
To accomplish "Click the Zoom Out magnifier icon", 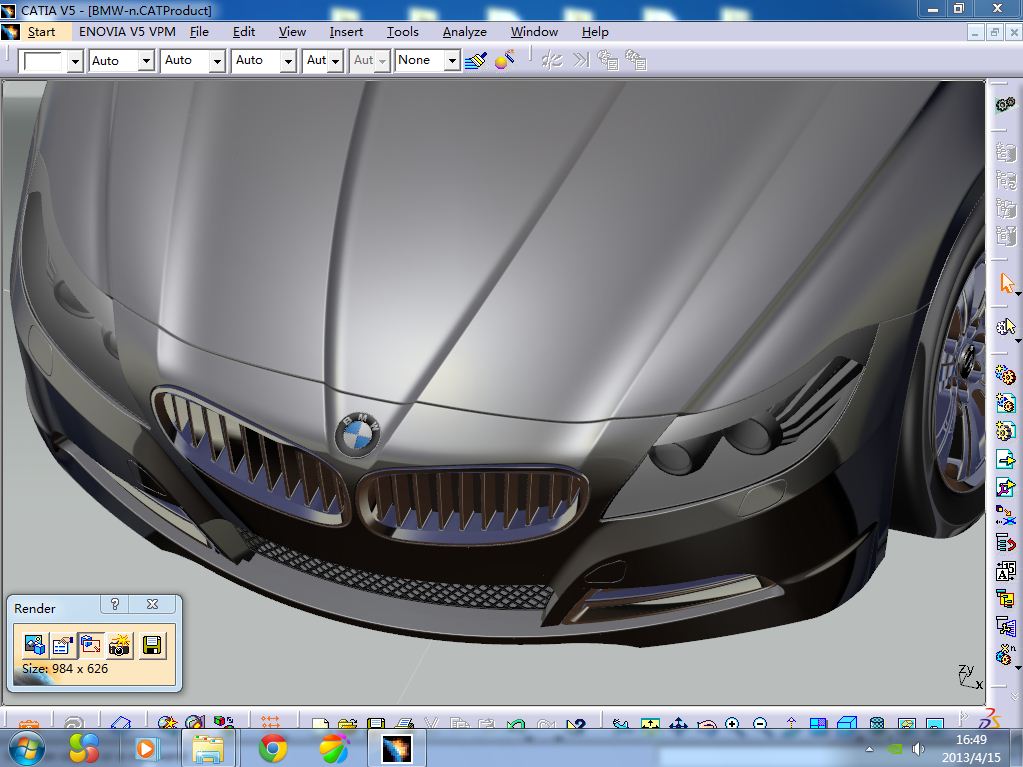I will pos(759,723).
